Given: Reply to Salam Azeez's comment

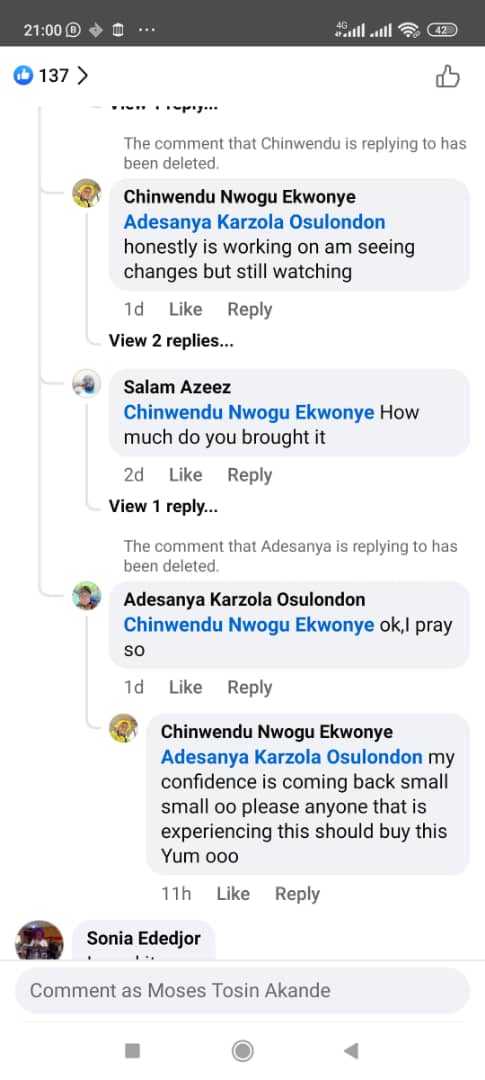Looking at the screenshot, I should [x=249, y=475].
